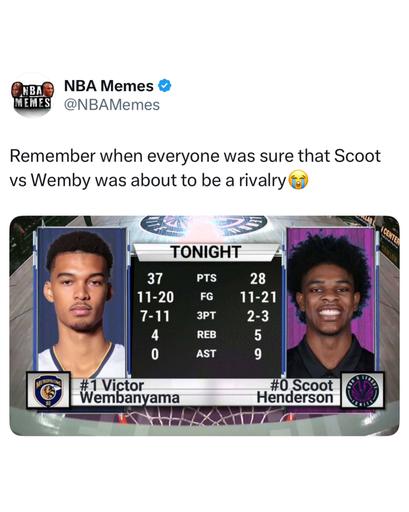Click the purple team logo bottom right
The width and height of the screenshot is (409, 512).
pos(363,390)
